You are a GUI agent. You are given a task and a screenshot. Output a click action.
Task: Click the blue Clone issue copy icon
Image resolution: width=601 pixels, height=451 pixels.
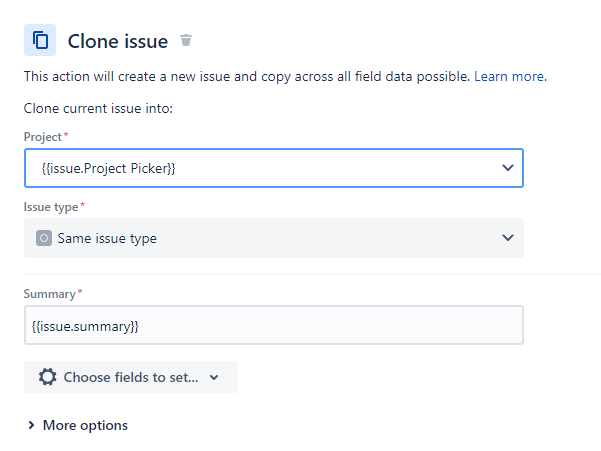[40, 40]
